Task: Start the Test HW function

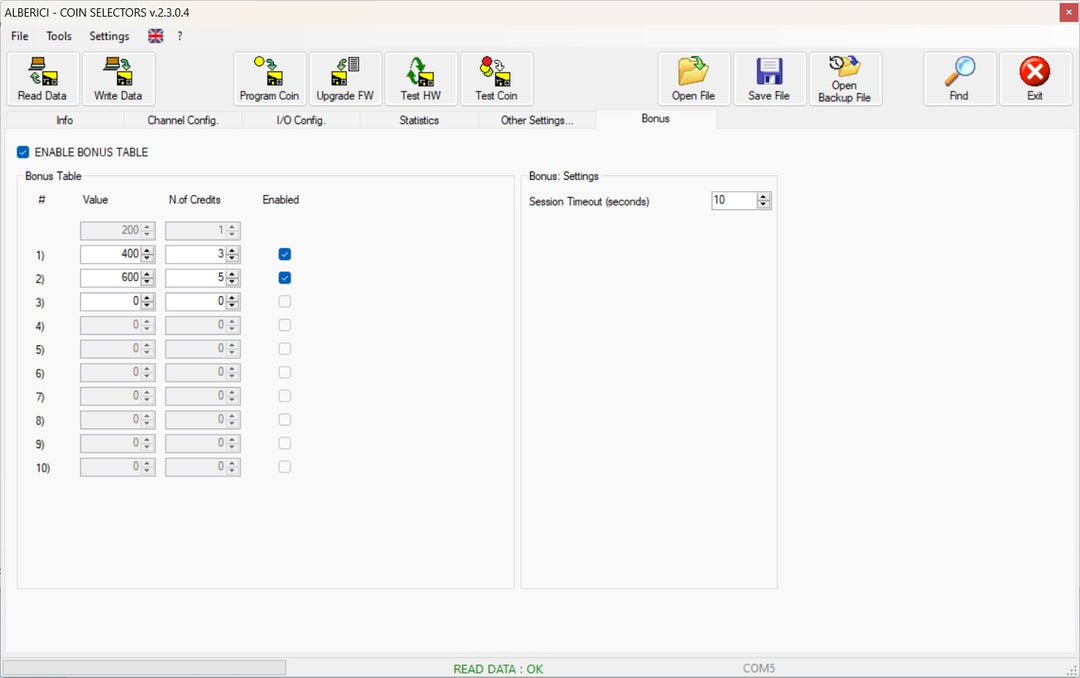Action: [x=420, y=79]
